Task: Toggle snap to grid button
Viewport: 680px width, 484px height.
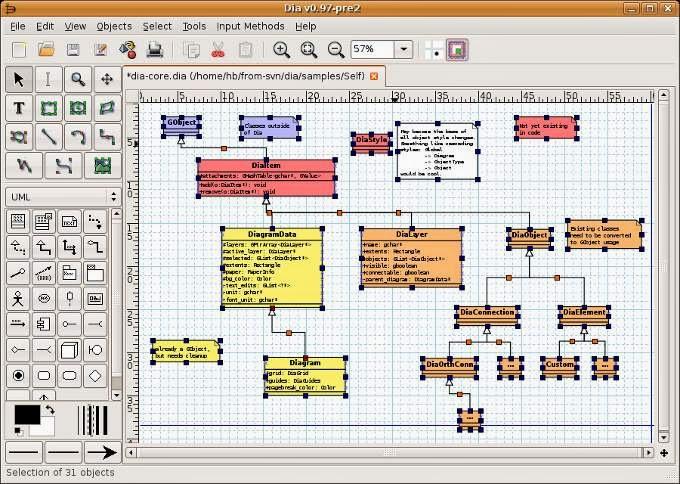Action: [x=434, y=49]
